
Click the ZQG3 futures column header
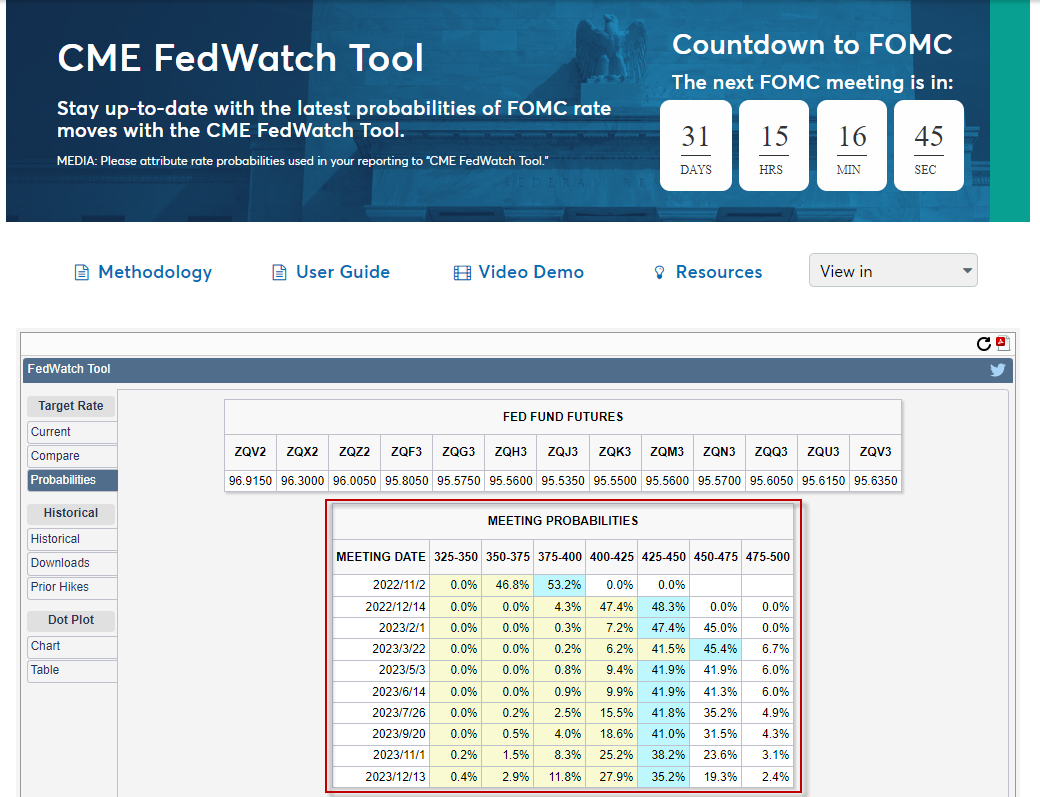(x=458, y=452)
